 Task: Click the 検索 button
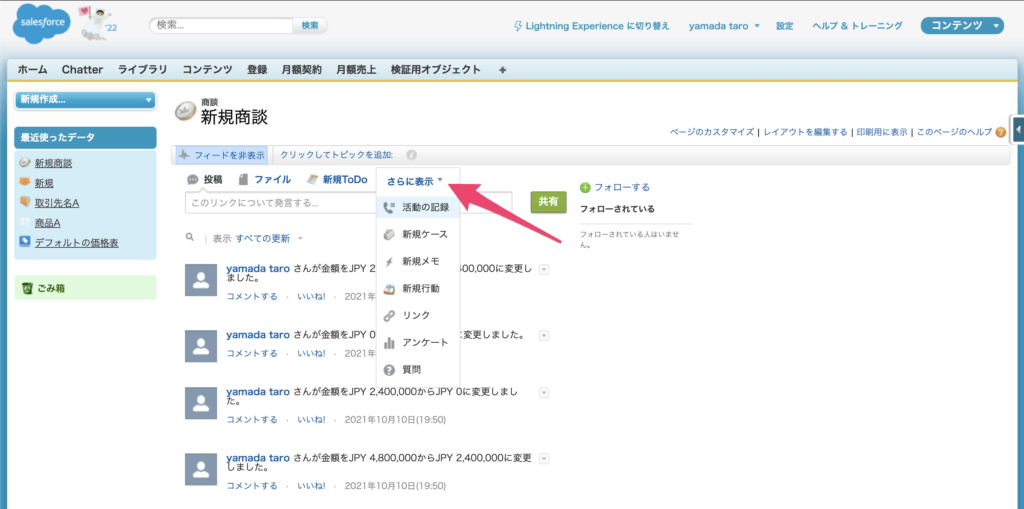[x=310, y=25]
